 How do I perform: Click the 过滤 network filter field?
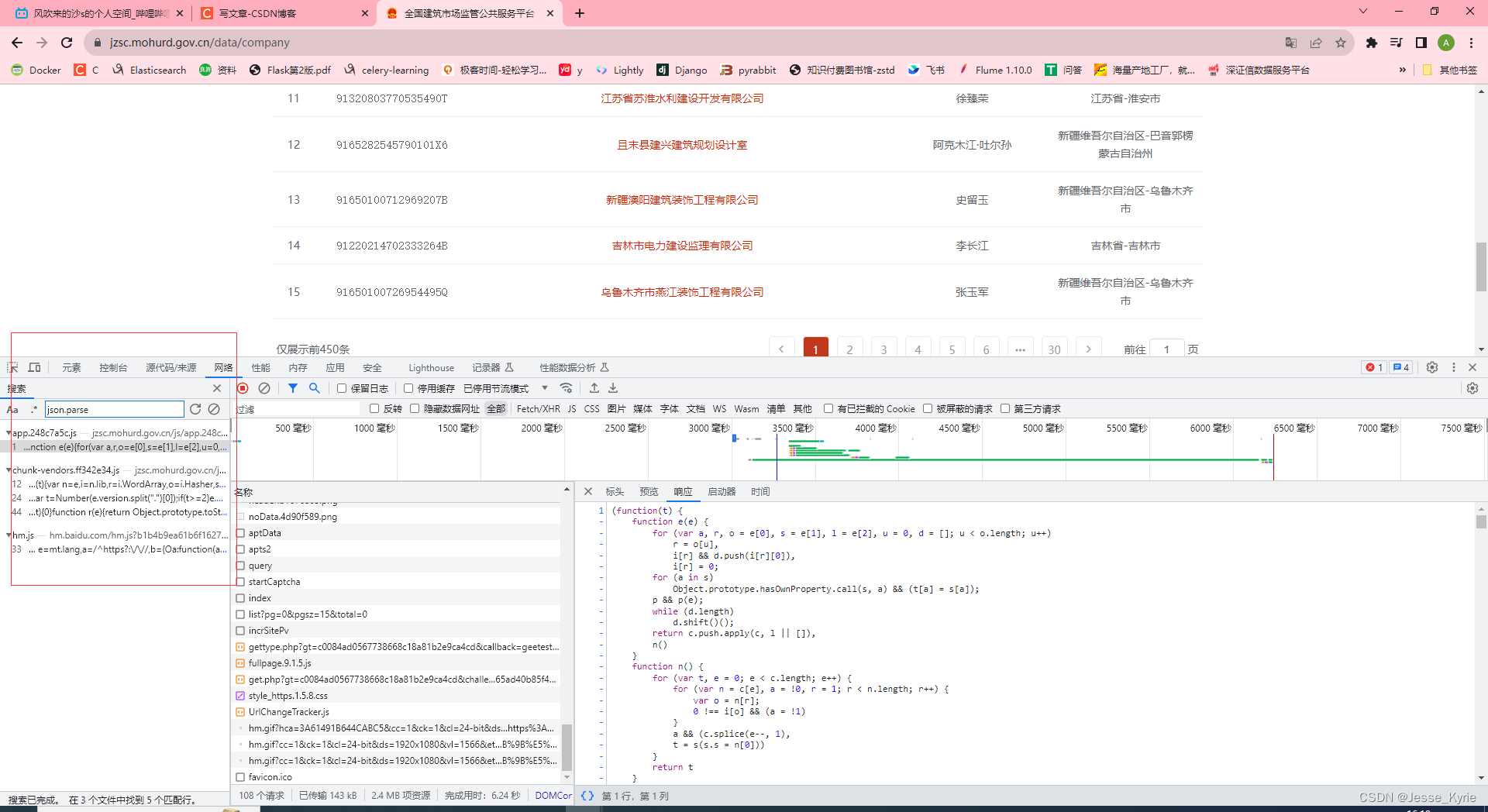coord(298,408)
